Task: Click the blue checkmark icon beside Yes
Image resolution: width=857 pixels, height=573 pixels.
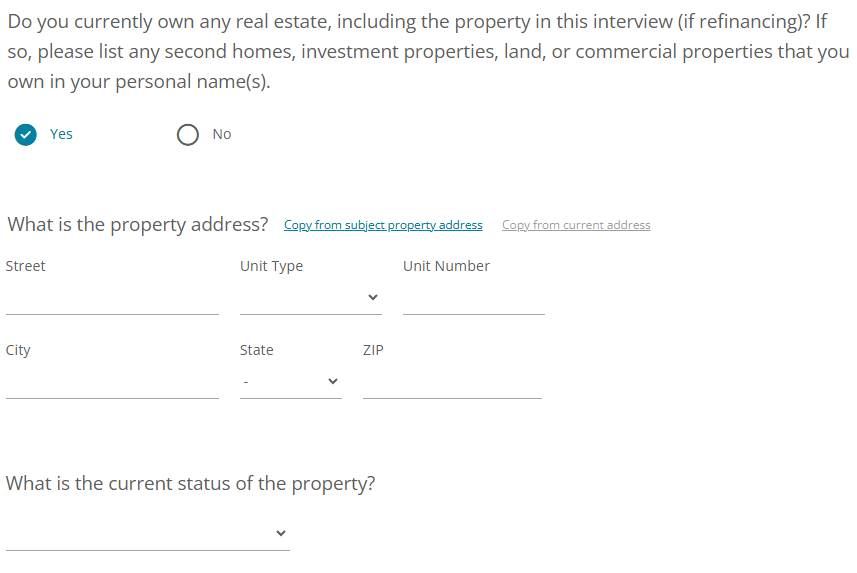Action: (x=26, y=135)
